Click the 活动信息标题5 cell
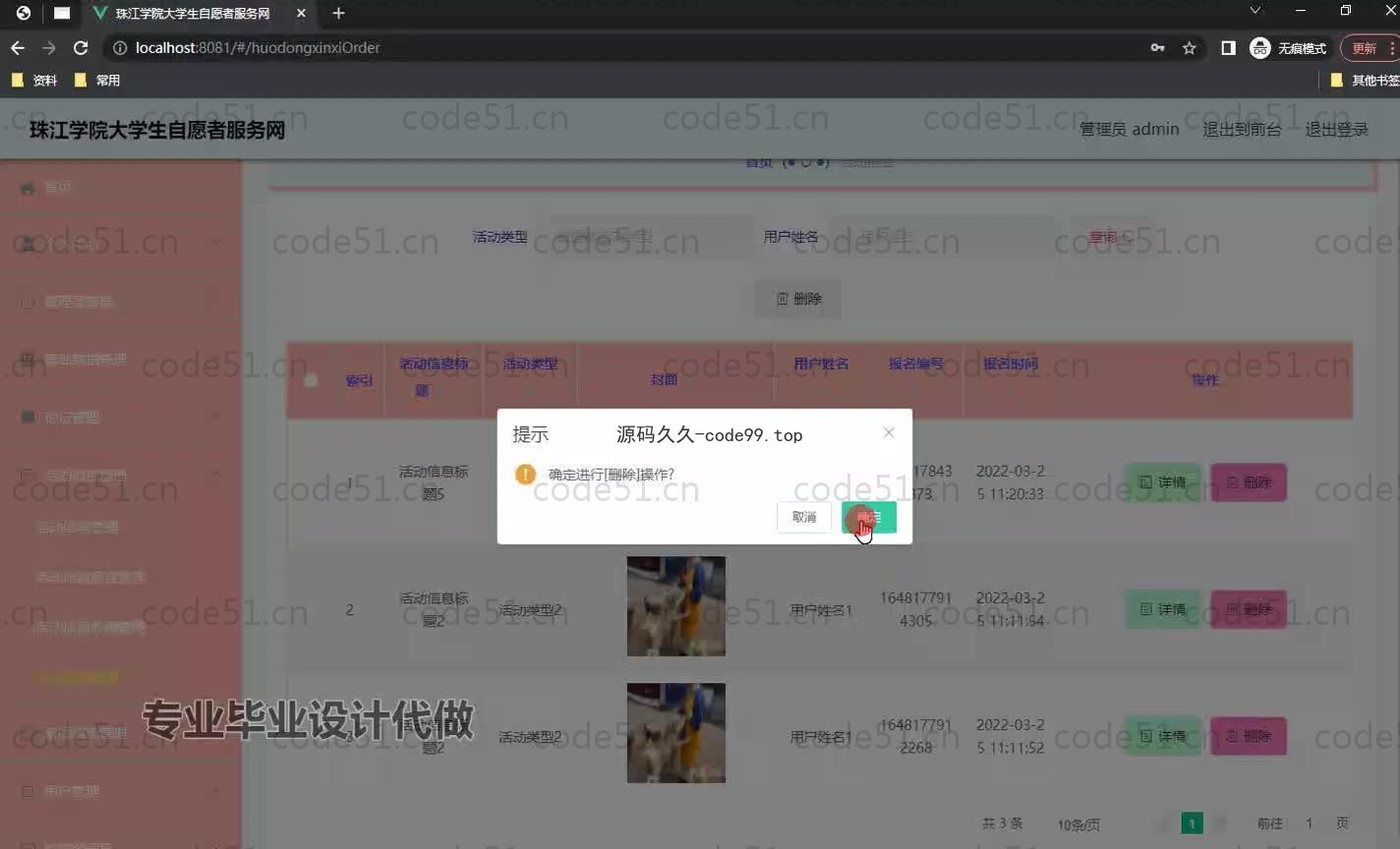The image size is (1400, 849). point(434,482)
